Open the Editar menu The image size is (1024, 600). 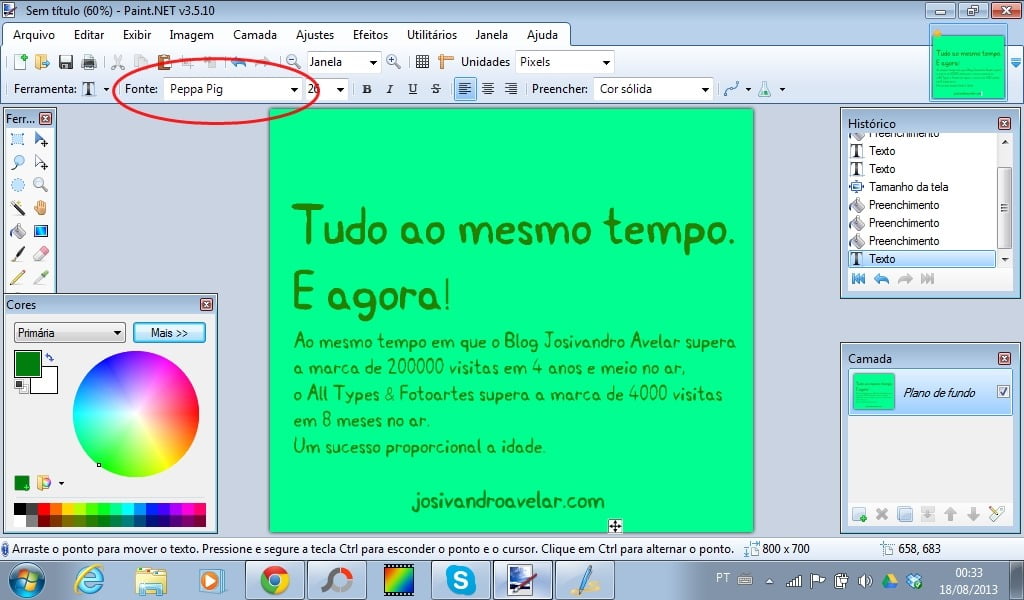pos(89,35)
